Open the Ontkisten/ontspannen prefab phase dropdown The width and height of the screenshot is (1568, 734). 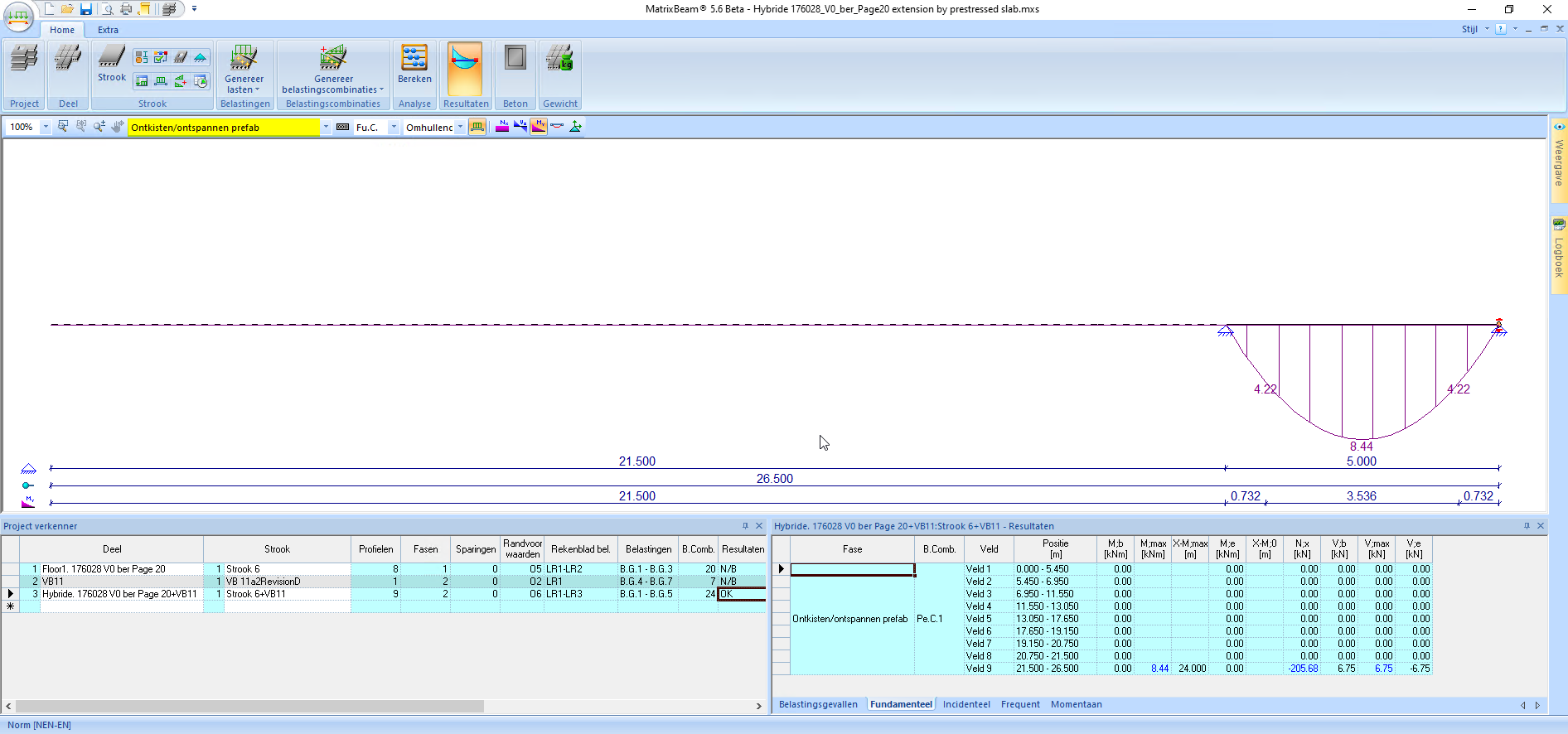pos(326,127)
